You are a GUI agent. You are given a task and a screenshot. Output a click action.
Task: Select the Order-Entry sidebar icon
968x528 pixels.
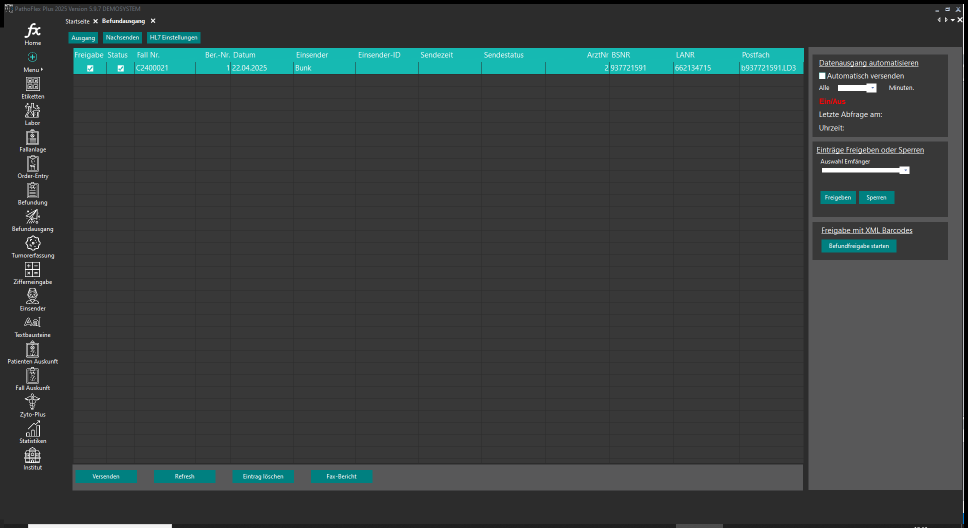[x=33, y=164]
